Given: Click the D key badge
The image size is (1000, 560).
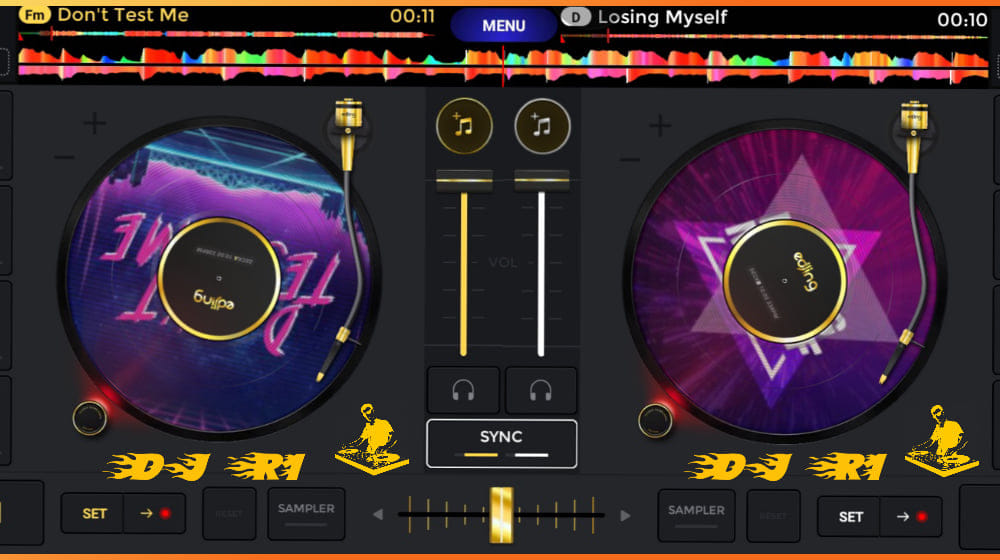Looking at the screenshot, I should 575,17.
